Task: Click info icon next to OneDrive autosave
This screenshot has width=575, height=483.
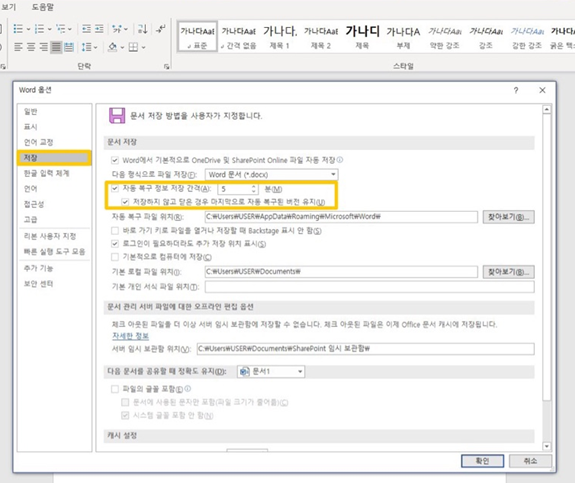Action: [x=340, y=160]
